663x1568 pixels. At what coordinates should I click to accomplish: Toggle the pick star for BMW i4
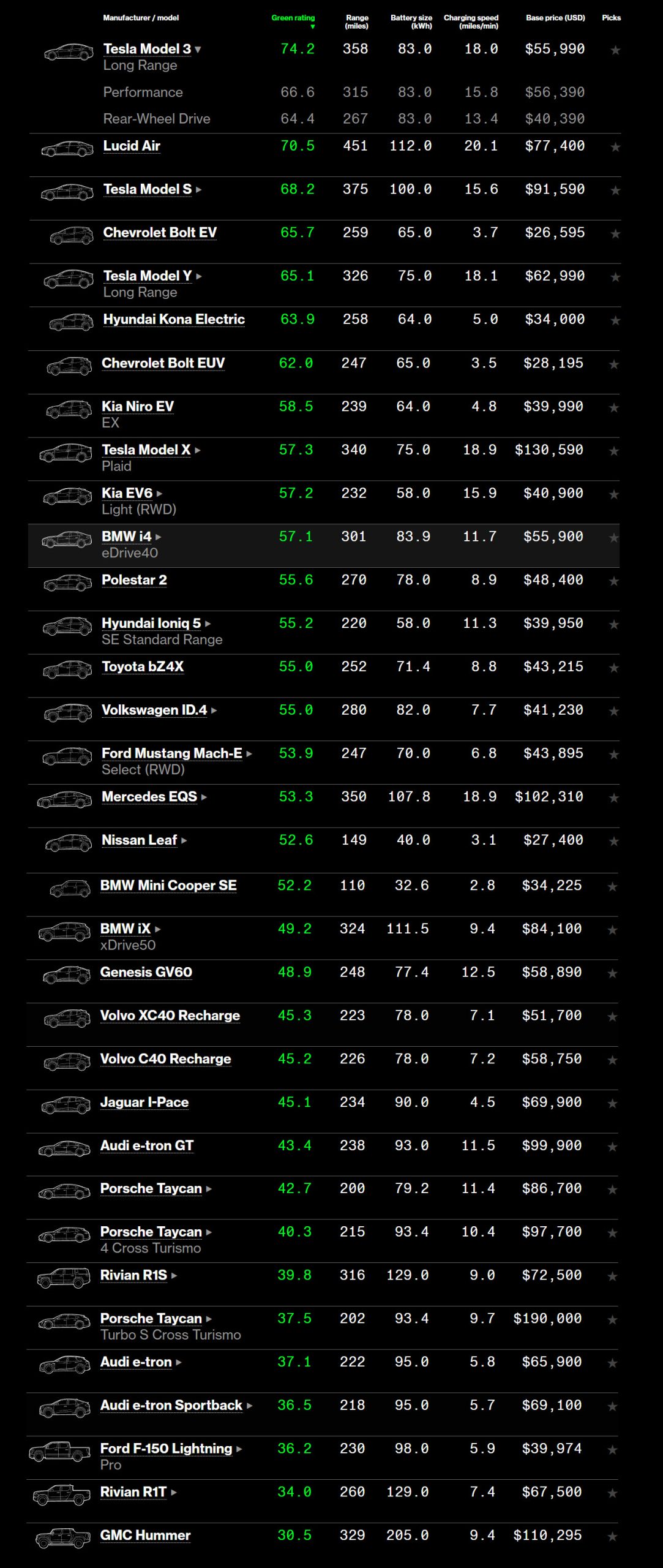613,538
